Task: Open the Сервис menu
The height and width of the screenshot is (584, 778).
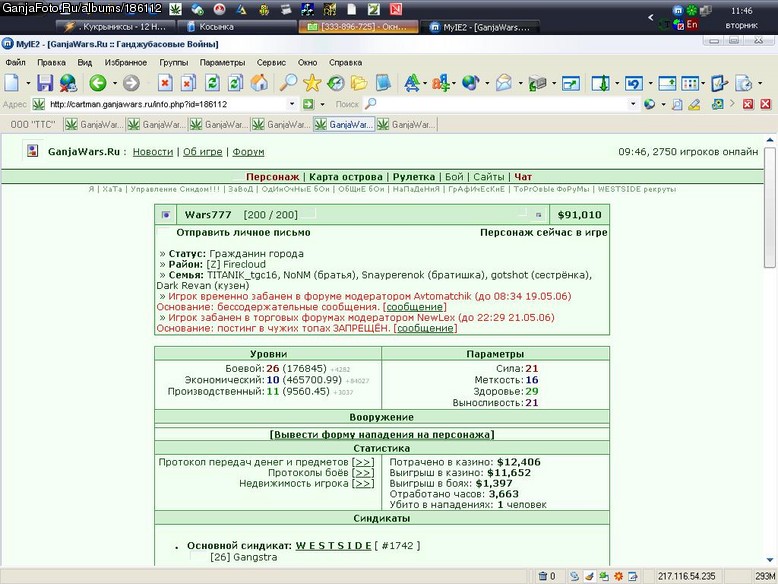Action: (x=271, y=63)
